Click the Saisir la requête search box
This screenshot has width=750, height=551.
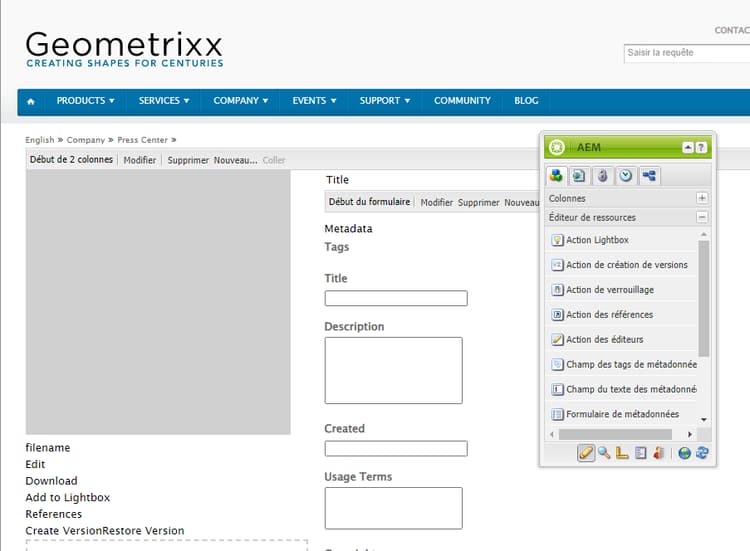[x=687, y=53]
